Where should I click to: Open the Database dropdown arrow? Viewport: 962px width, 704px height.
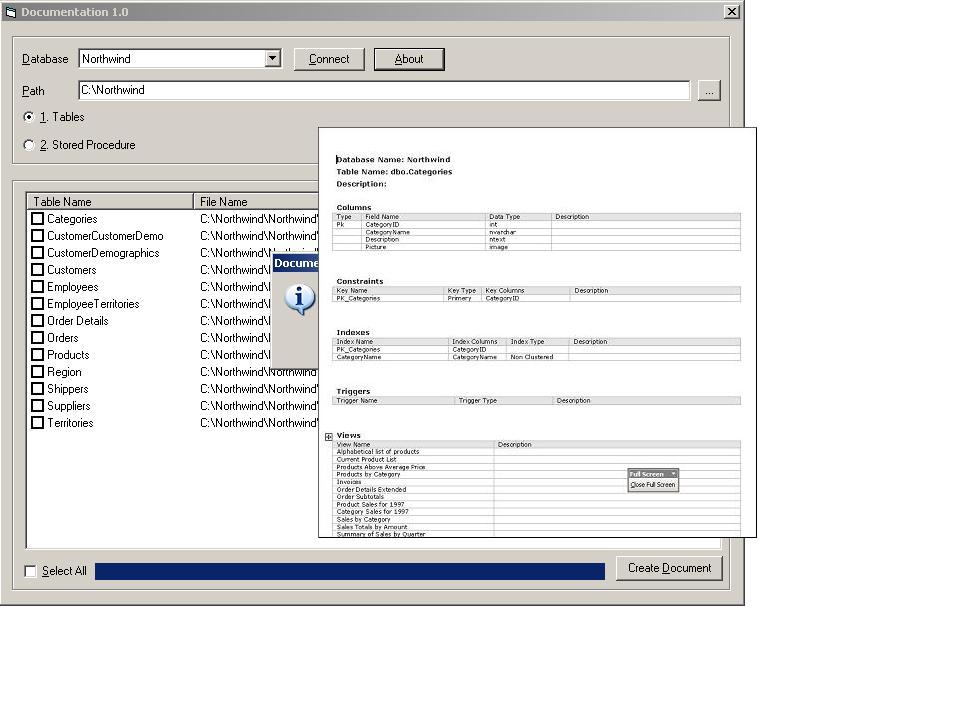[x=272, y=59]
